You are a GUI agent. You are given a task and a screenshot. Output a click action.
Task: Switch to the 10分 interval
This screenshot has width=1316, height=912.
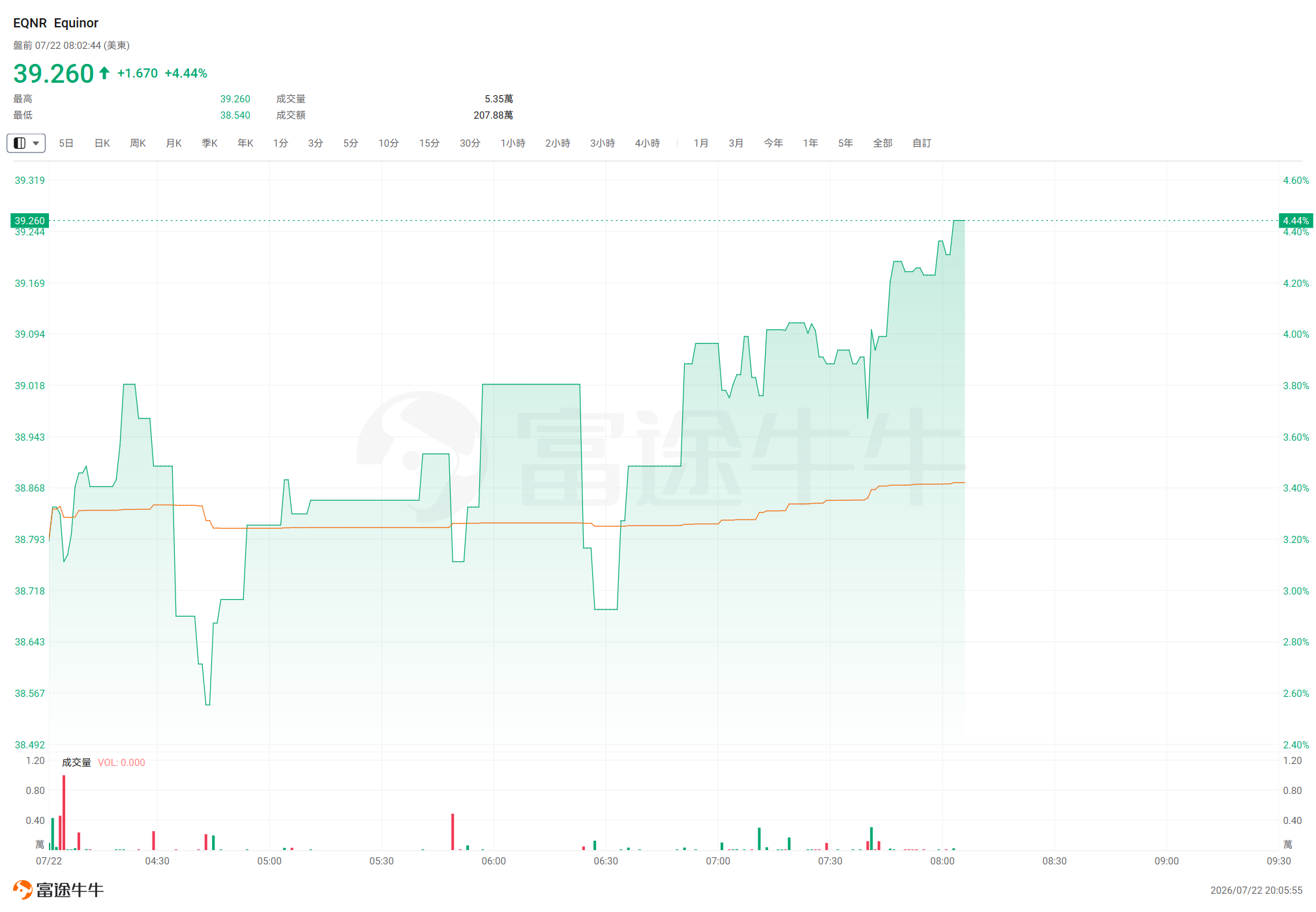click(x=389, y=143)
